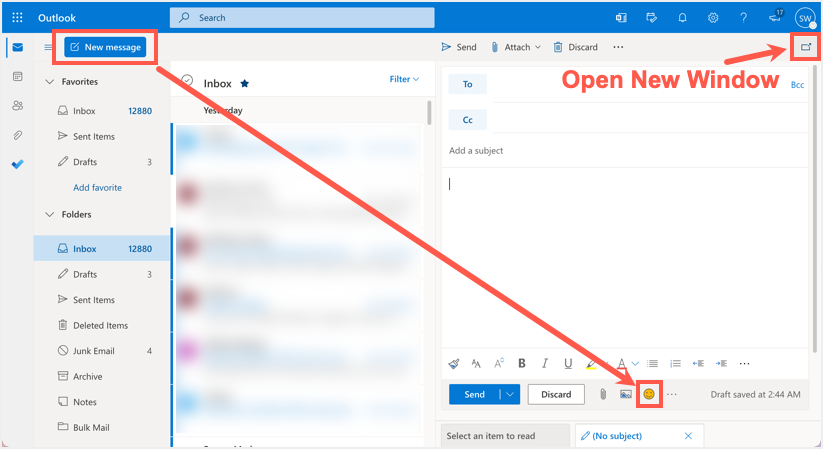Select Inbox under Folders

[102, 248]
